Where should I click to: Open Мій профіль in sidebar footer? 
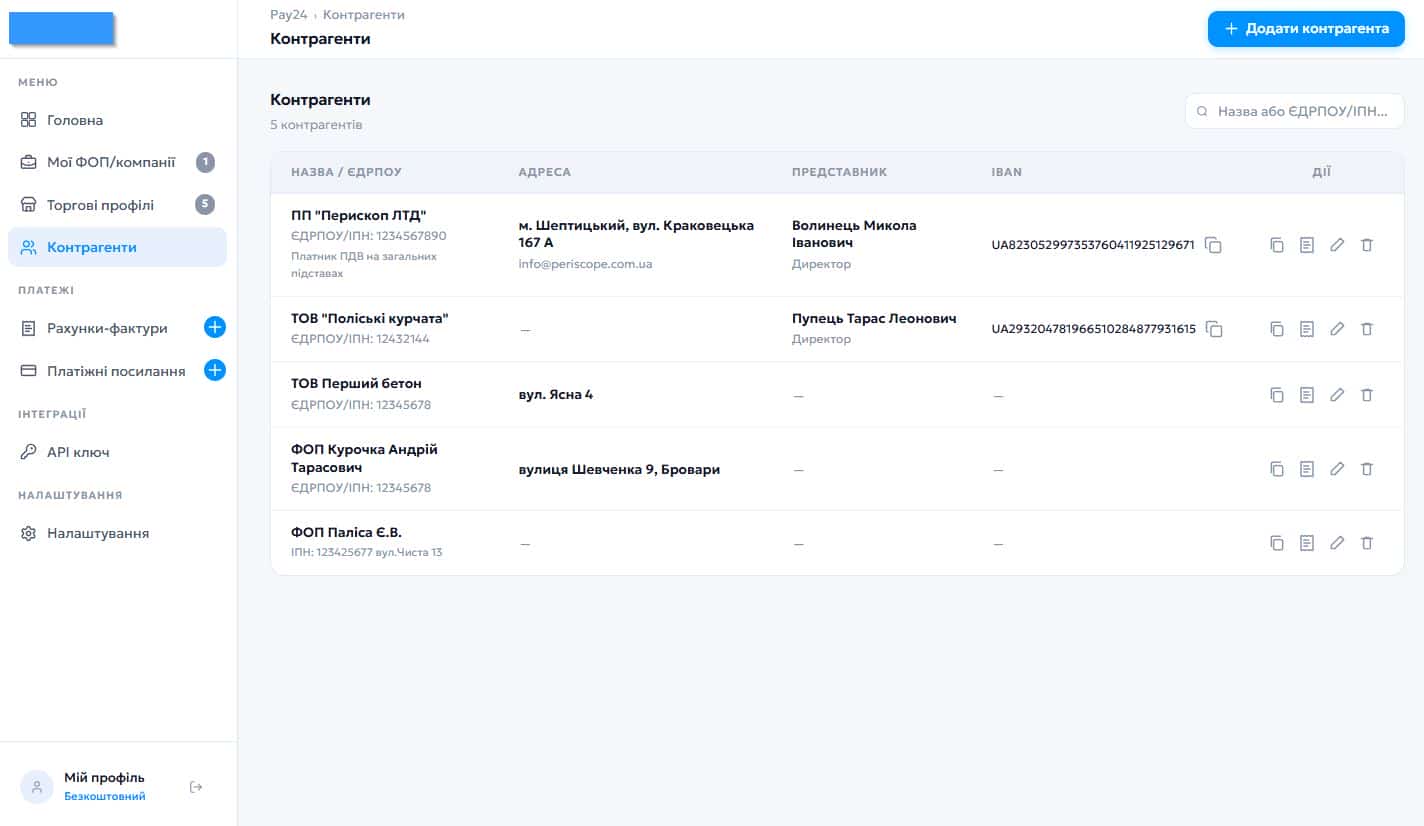click(104, 777)
